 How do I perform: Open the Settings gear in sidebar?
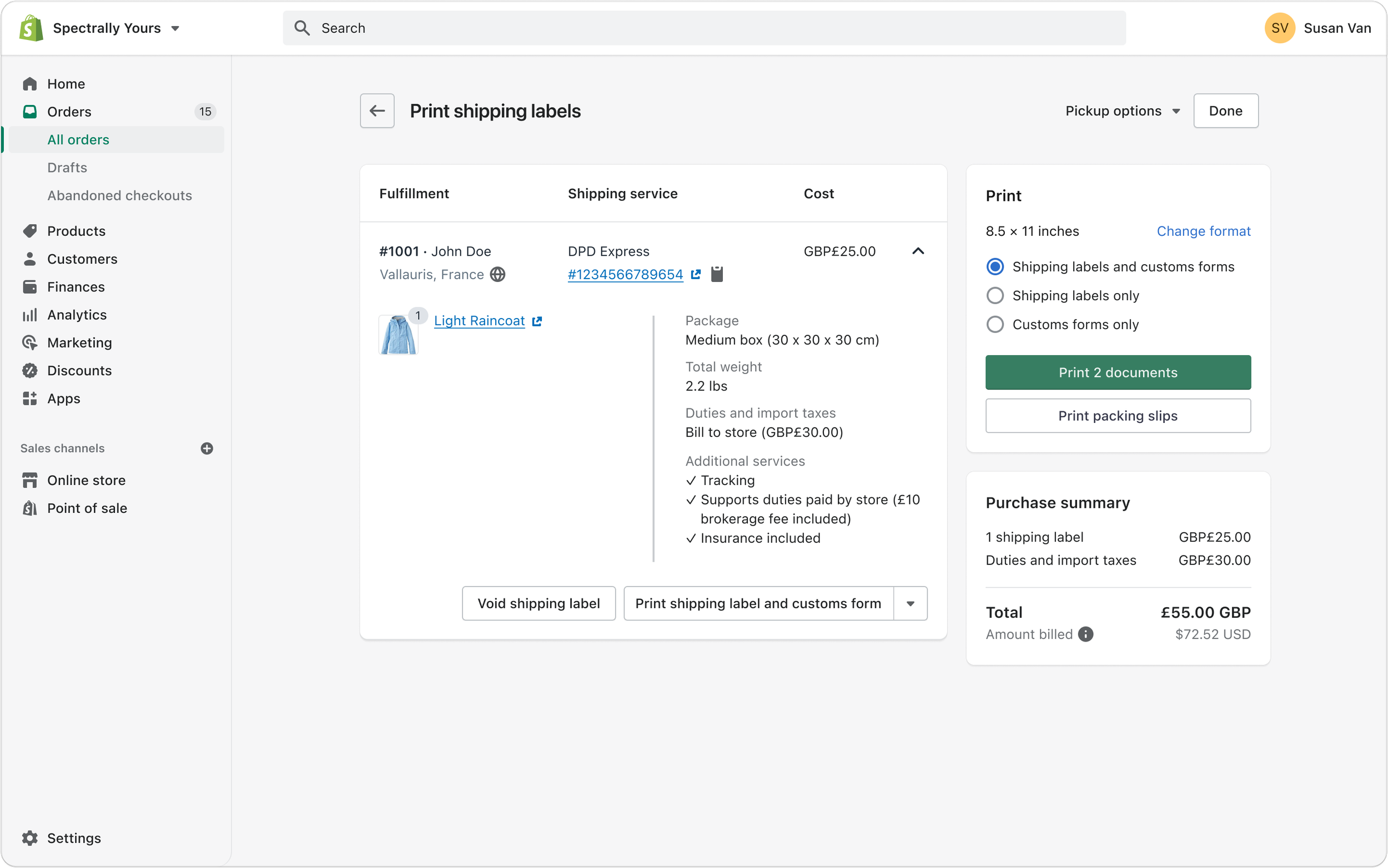coord(30,838)
